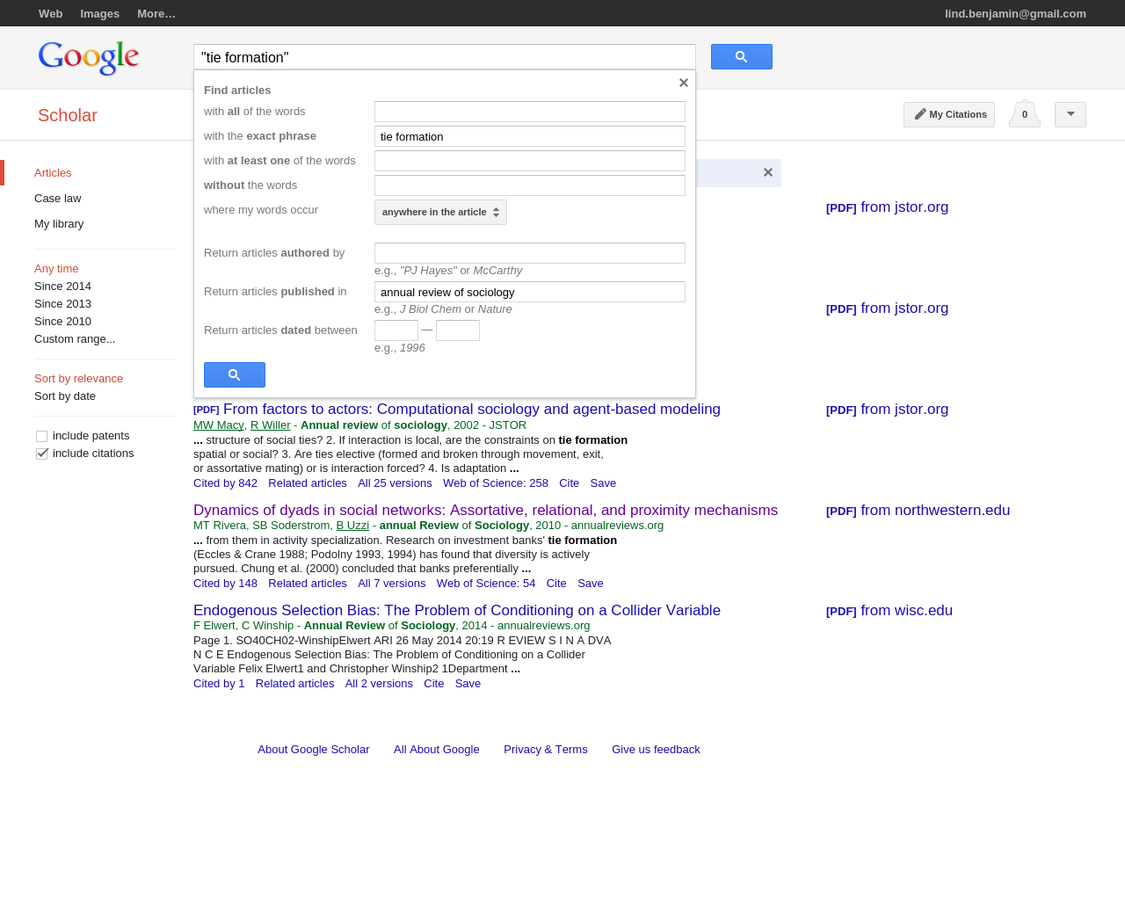The height and width of the screenshot is (900, 1125).
Task: Open PDF from wisc.edu
Action: (x=889, y=611)
